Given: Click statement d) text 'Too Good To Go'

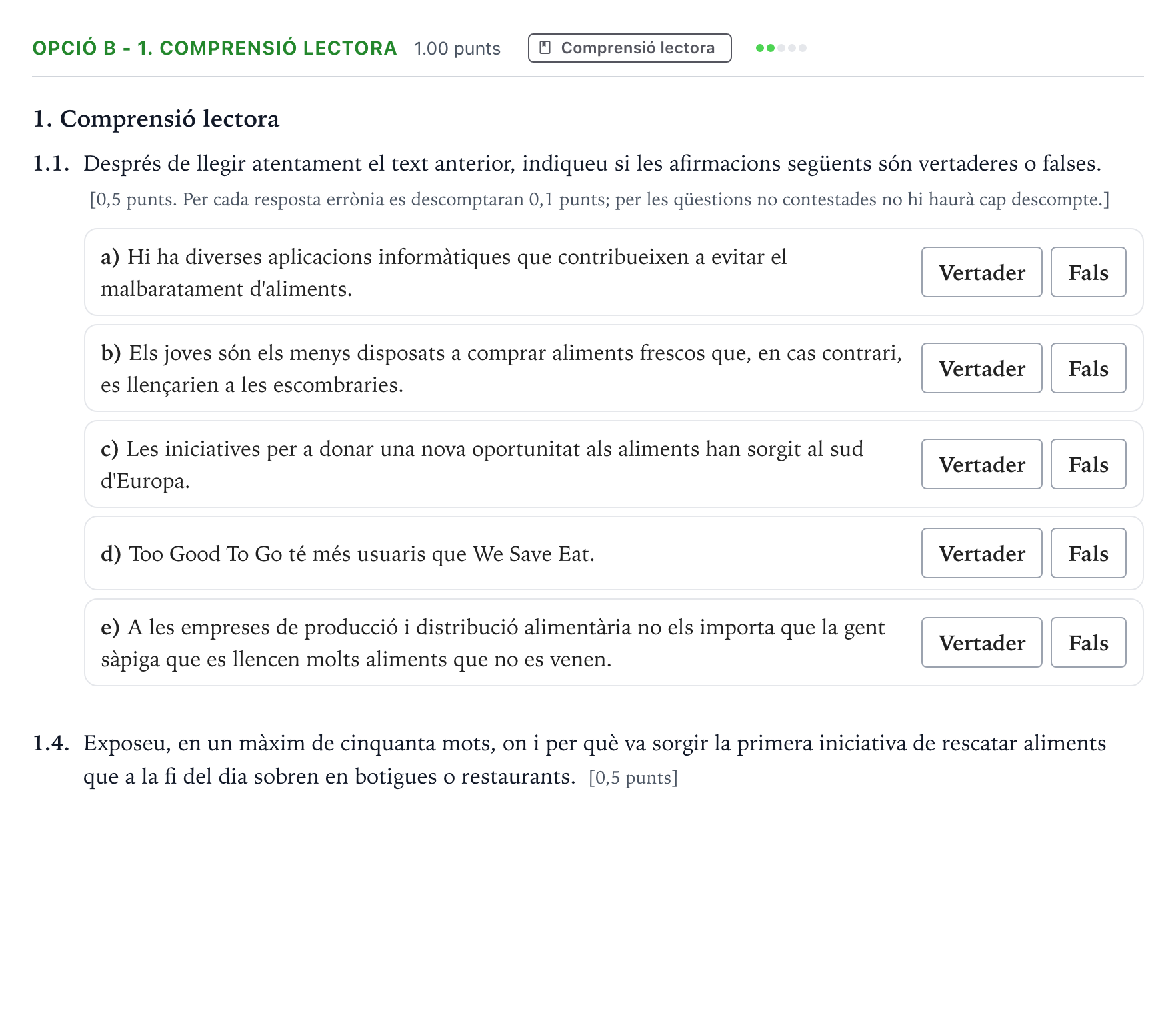Looking at the screenshot, I should tap(347, 554).
